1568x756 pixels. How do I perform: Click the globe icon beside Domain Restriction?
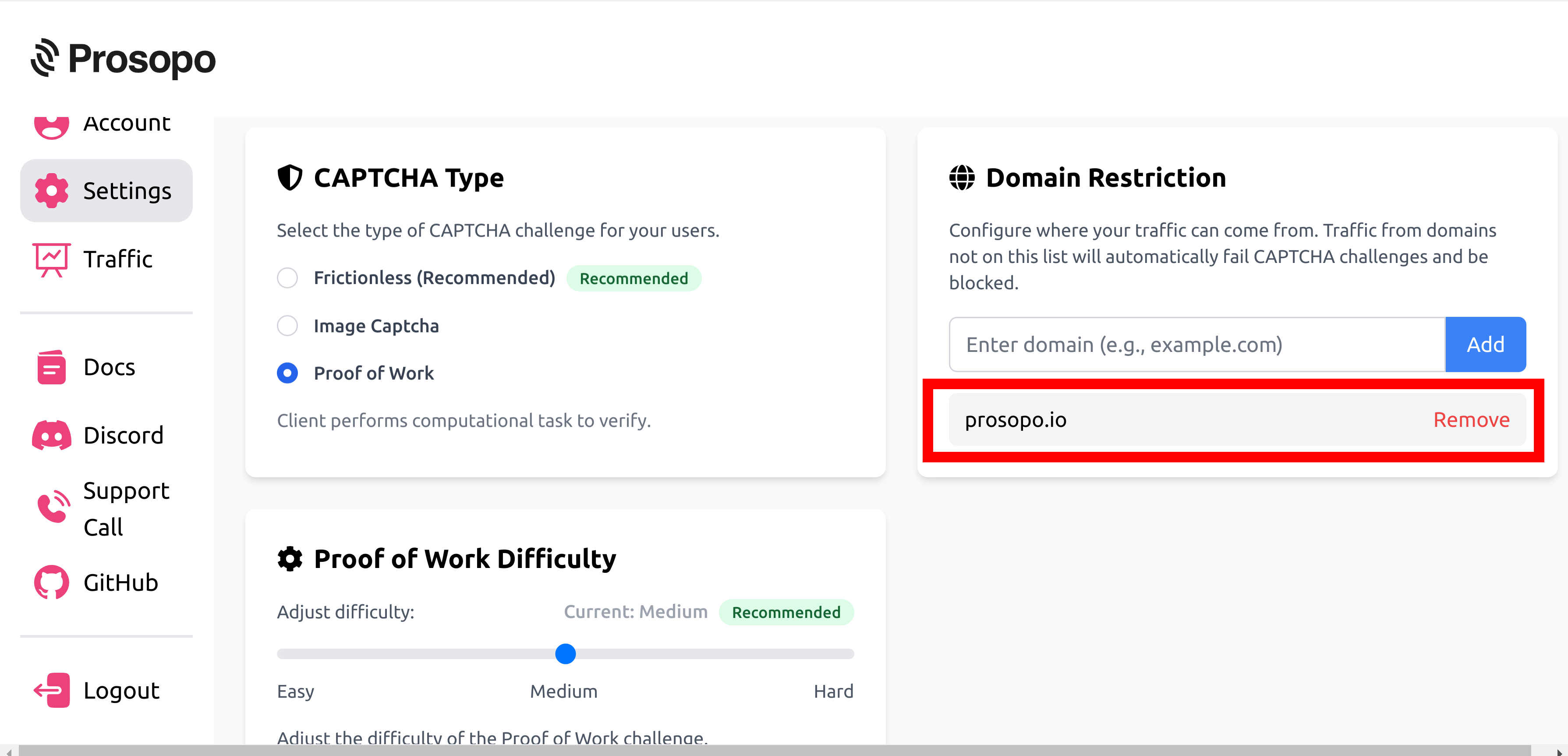coord(962,178)
